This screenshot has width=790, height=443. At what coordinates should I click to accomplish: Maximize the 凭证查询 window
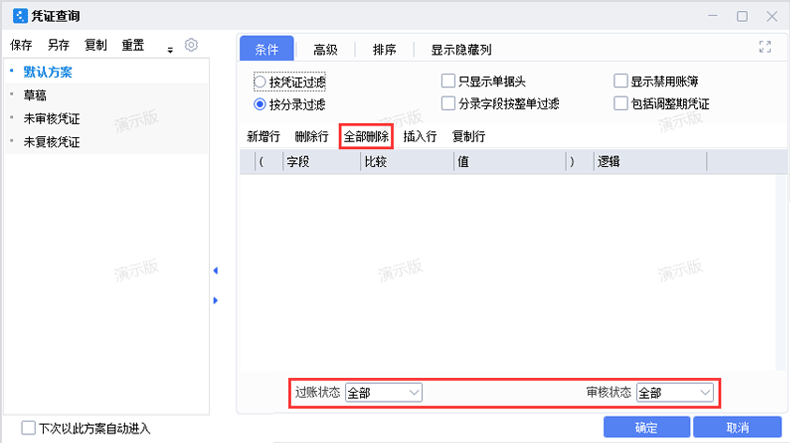[x=742, y=16]
